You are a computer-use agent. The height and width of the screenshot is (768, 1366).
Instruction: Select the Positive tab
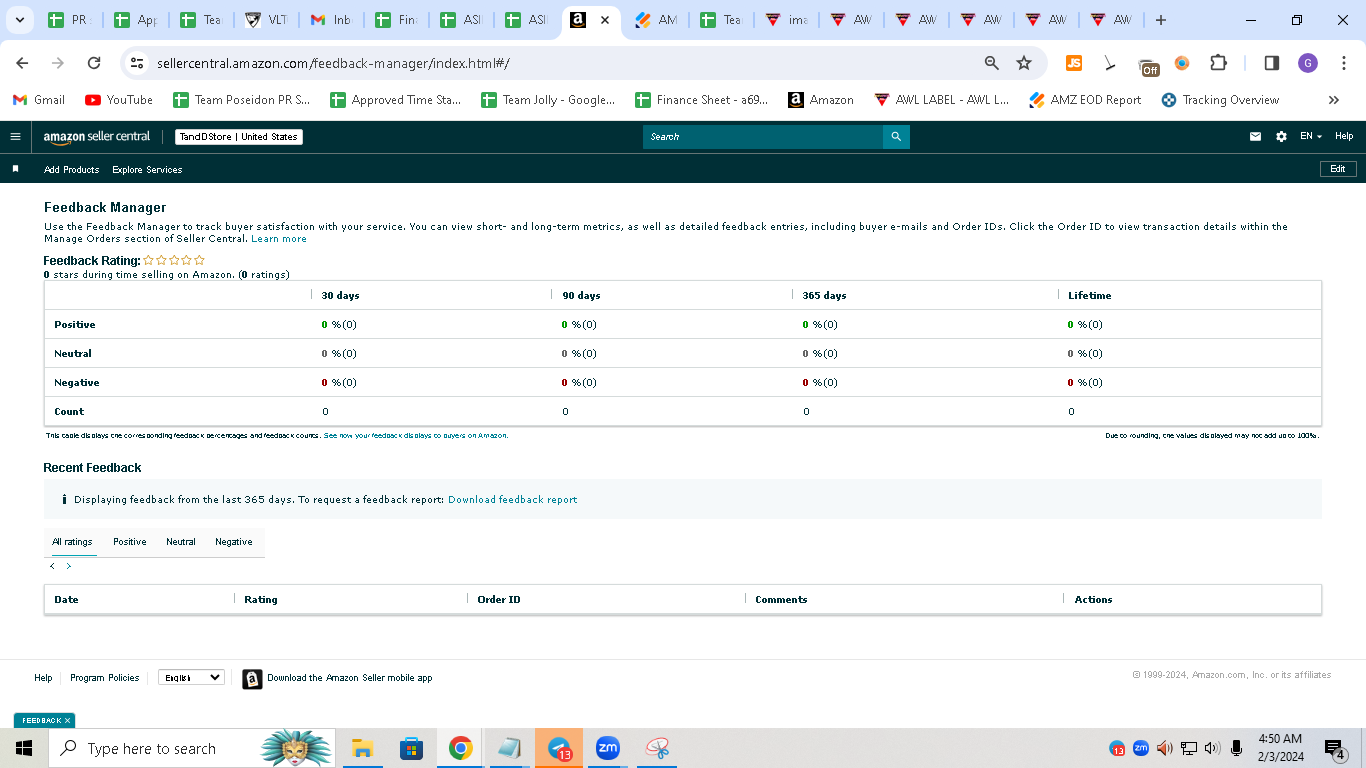pos(130,542)
